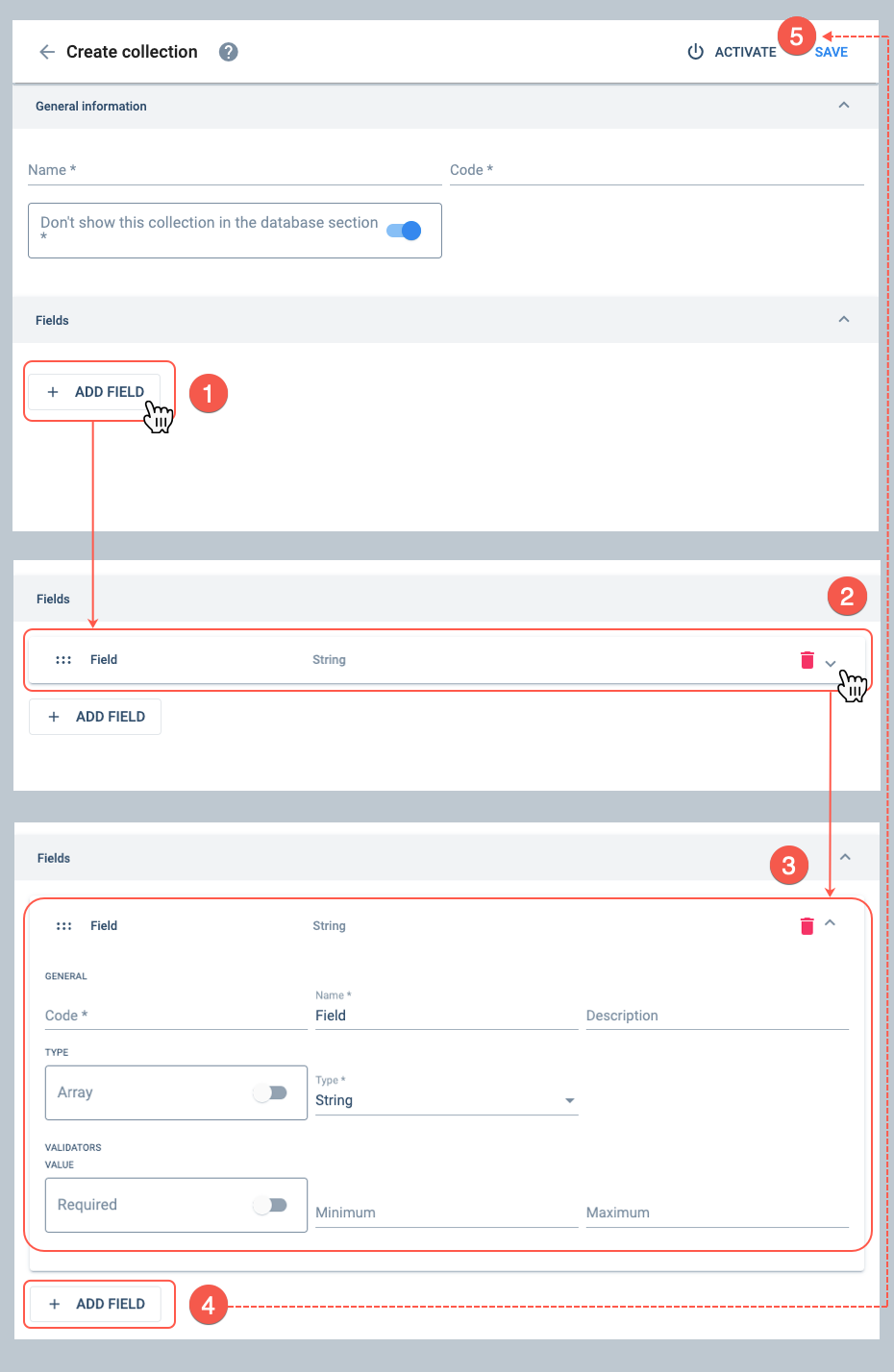Collapse the expanded Field details chevron
This screenshot has width=894, height=1372.
point(831,923)
